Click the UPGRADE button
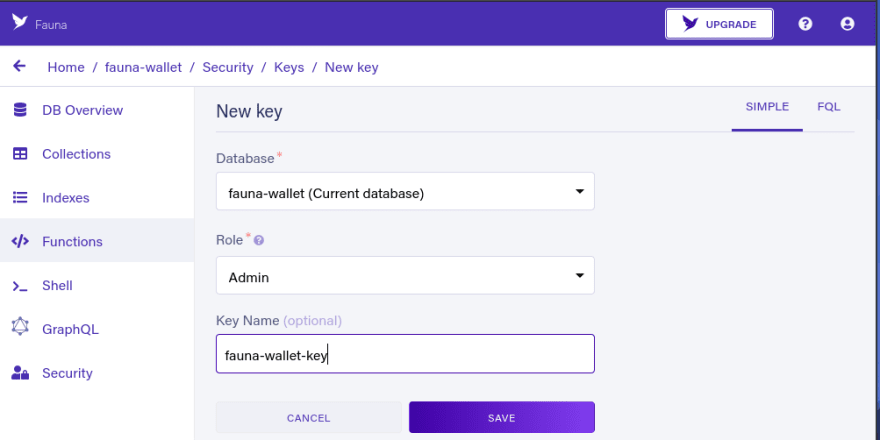This screenshot has width=880, height=440. (719, 24)
